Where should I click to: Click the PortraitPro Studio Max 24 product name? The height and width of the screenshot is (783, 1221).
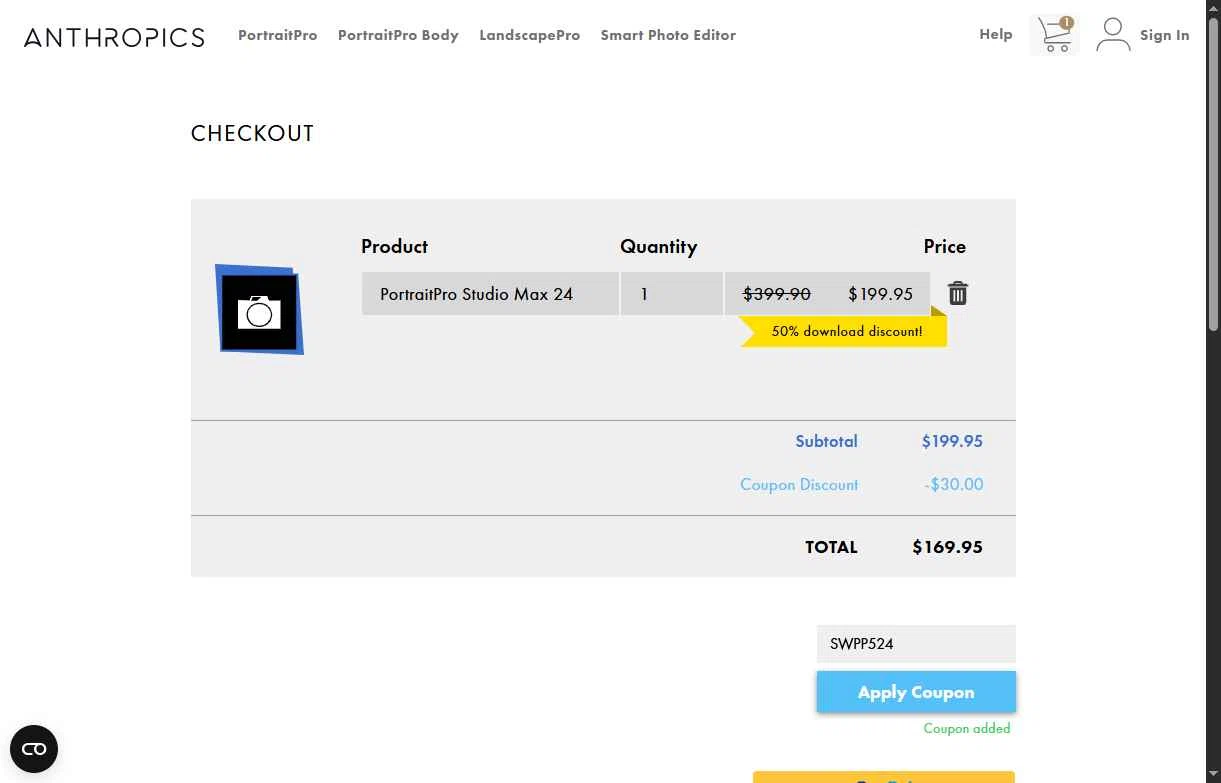476,294
